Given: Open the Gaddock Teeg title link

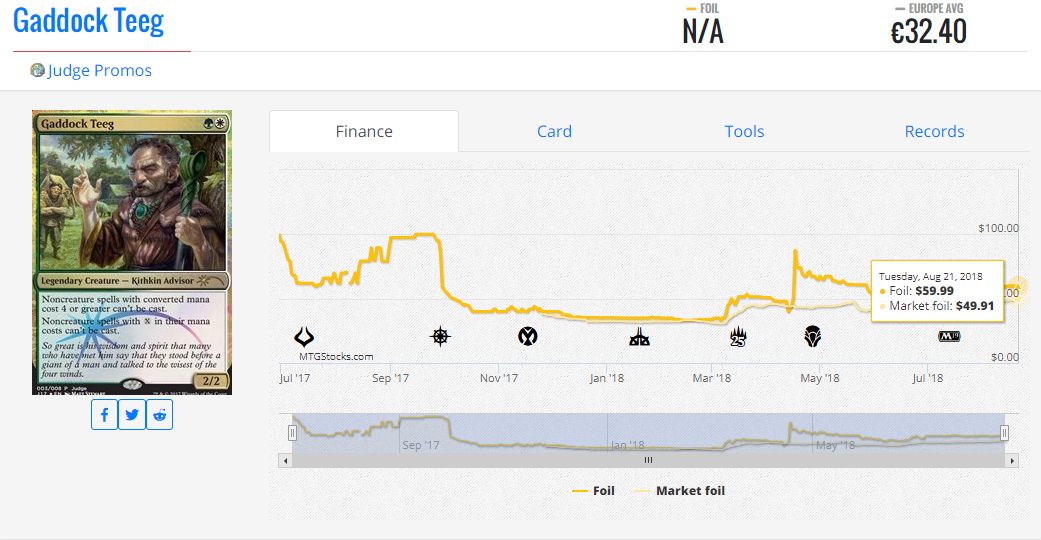Looking at the screenshot, I should coord(88,21).
